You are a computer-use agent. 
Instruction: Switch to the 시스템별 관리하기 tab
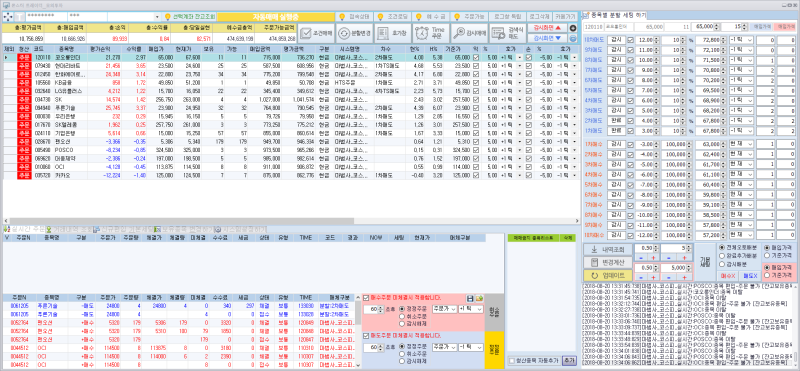click(241, 230)
